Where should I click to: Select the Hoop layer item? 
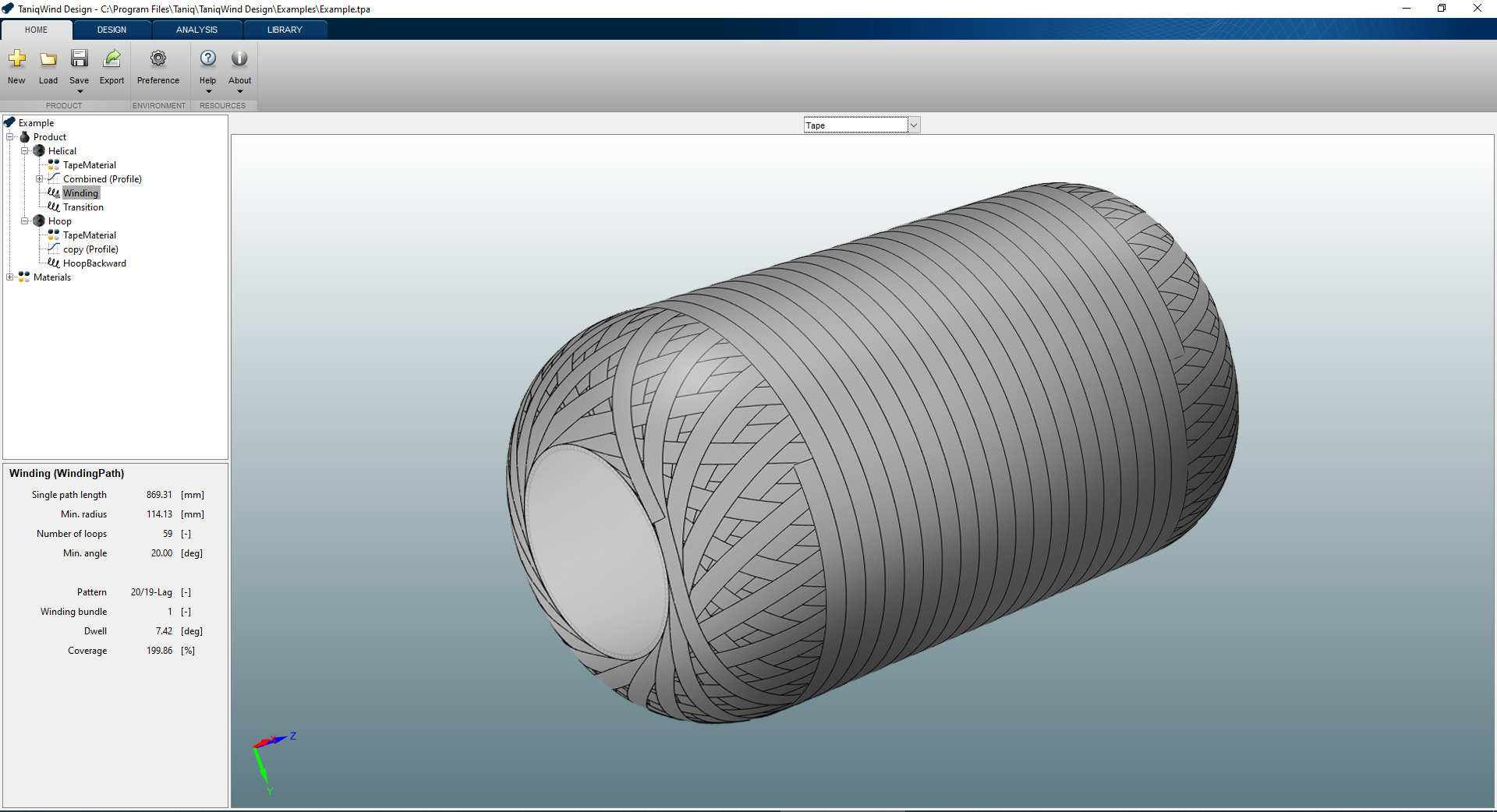[60, 221]
